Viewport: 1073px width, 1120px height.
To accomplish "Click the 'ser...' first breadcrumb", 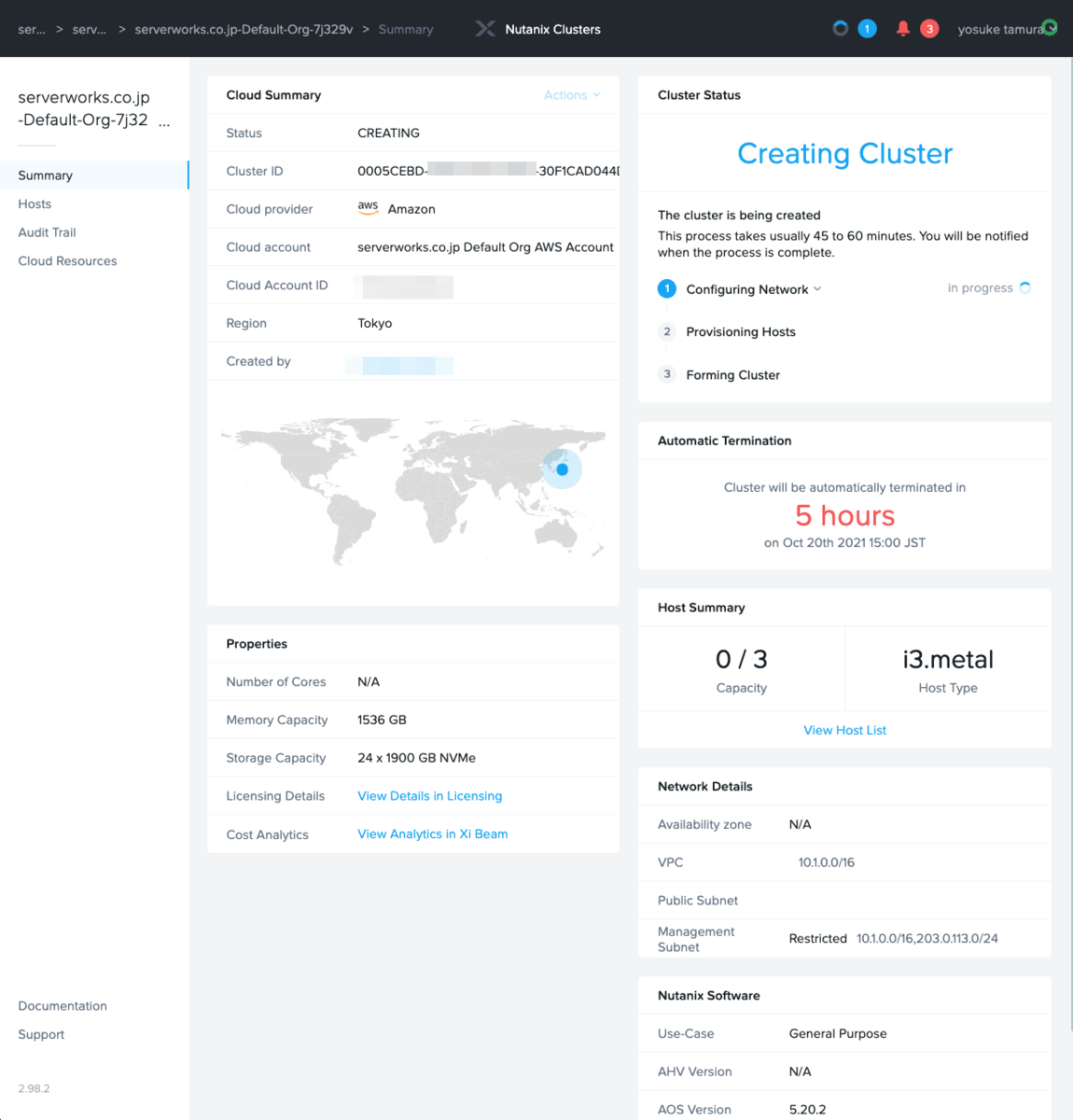I will click(32, 29).
